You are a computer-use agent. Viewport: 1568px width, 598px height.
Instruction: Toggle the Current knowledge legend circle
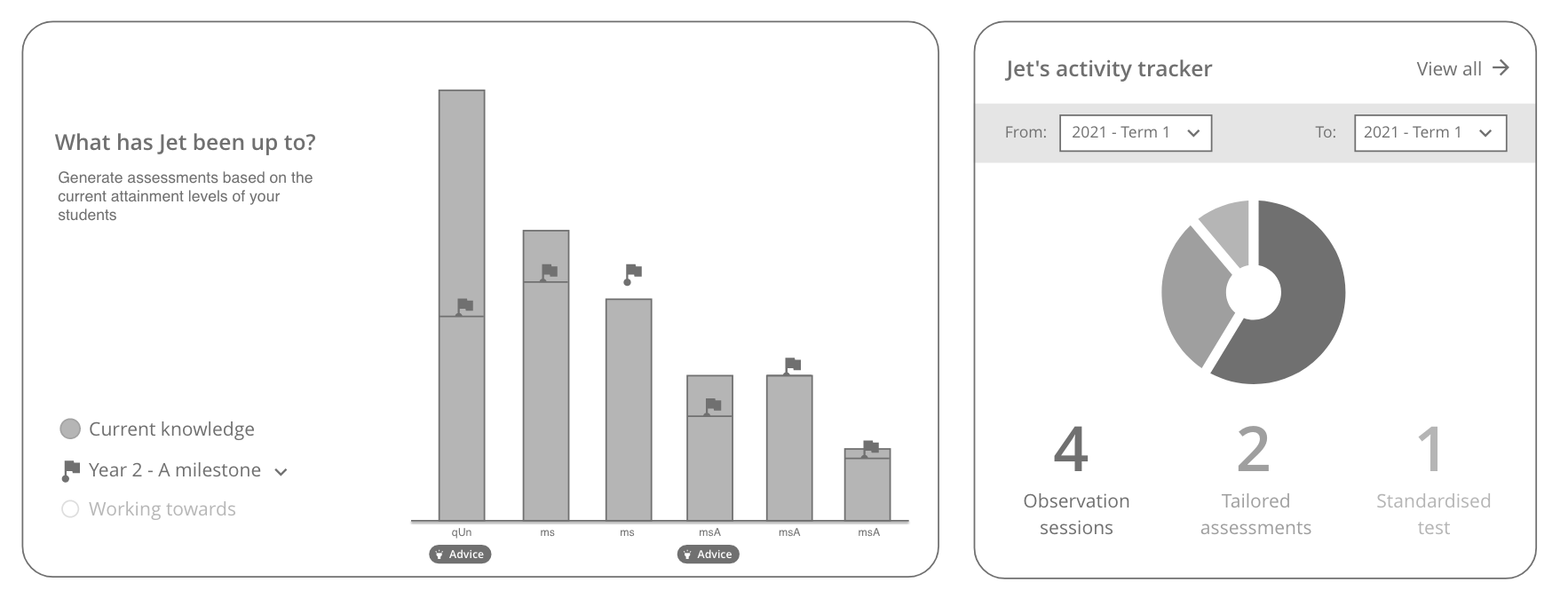pos(70,429)
